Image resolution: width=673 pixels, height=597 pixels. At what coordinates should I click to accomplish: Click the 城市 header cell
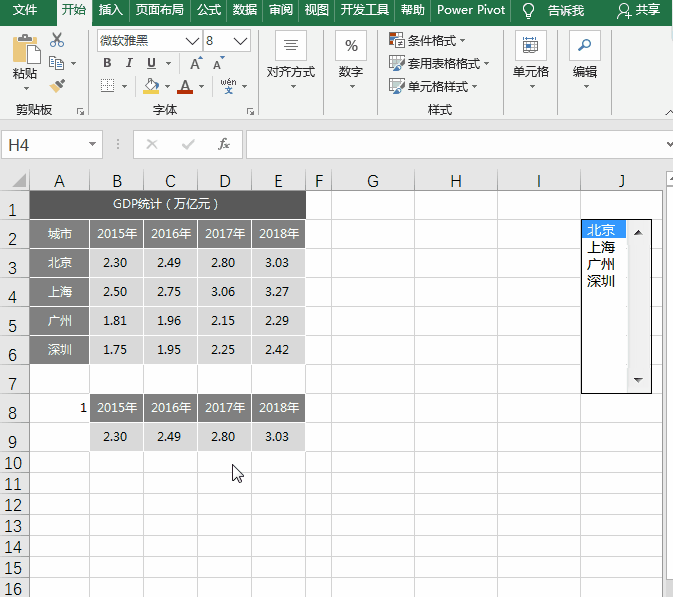59,233
